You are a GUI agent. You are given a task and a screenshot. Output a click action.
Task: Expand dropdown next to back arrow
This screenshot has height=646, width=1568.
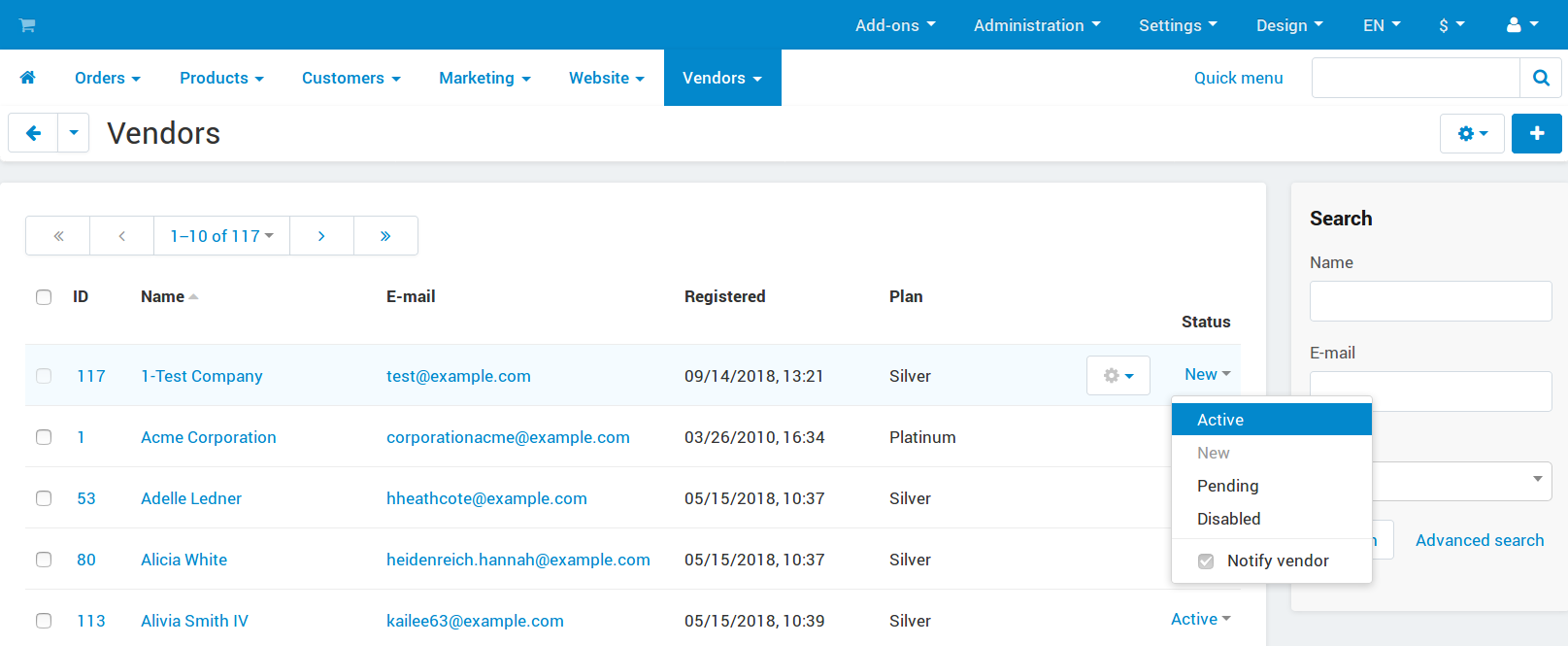pos(74,133)
